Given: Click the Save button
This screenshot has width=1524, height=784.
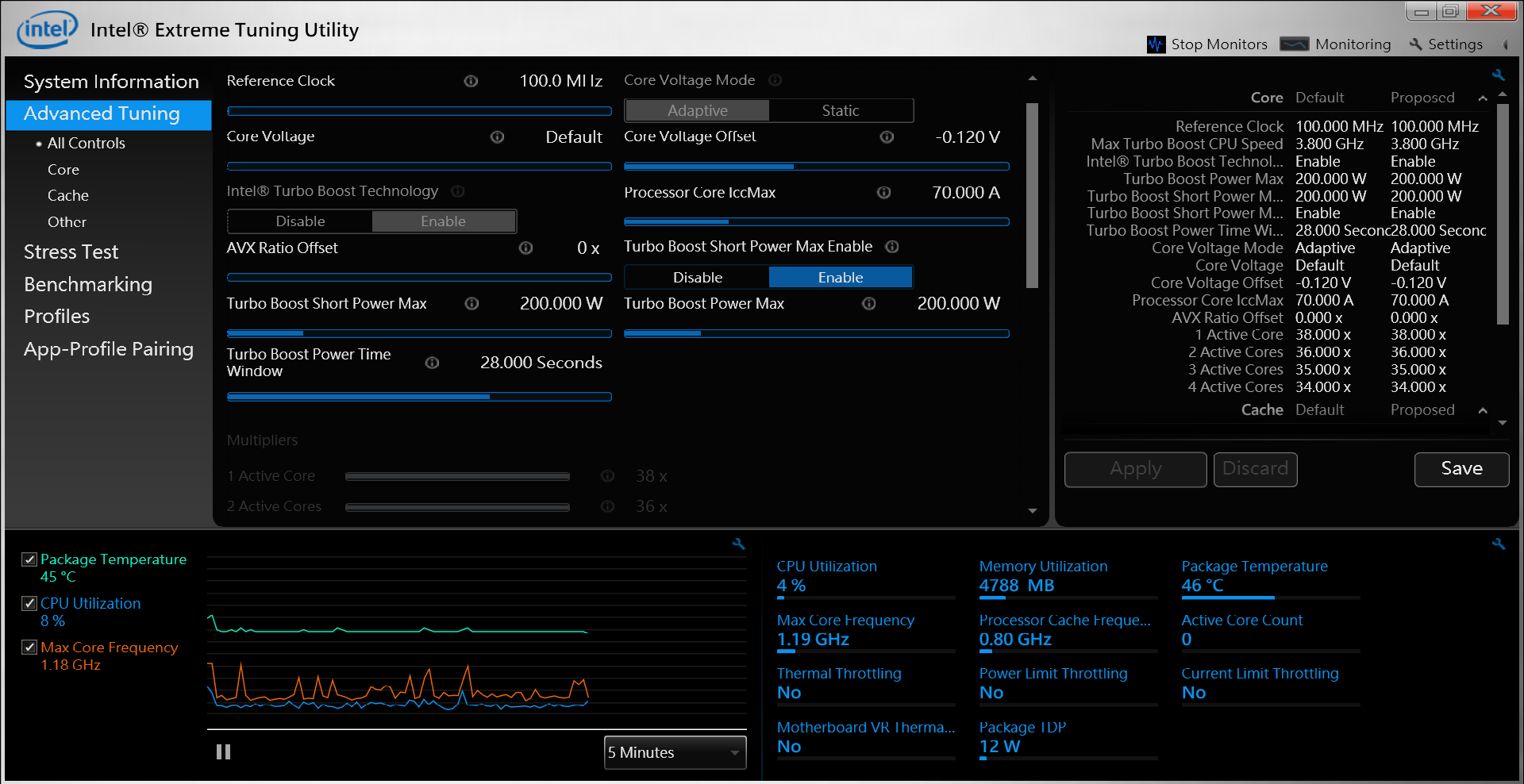Looking at the screenshot, I should coord(1461,469).
